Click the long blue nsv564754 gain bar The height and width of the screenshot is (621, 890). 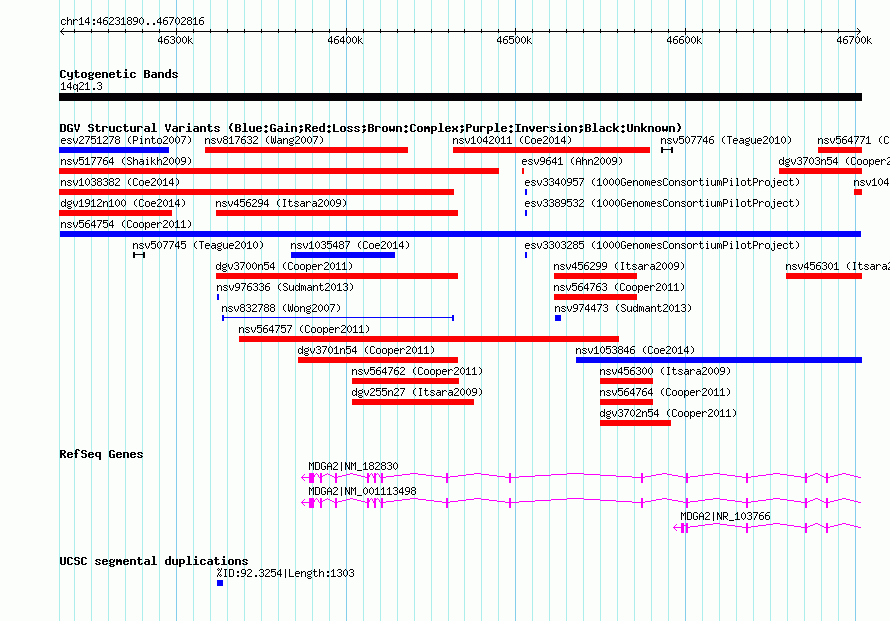click(x=460, y=234)
